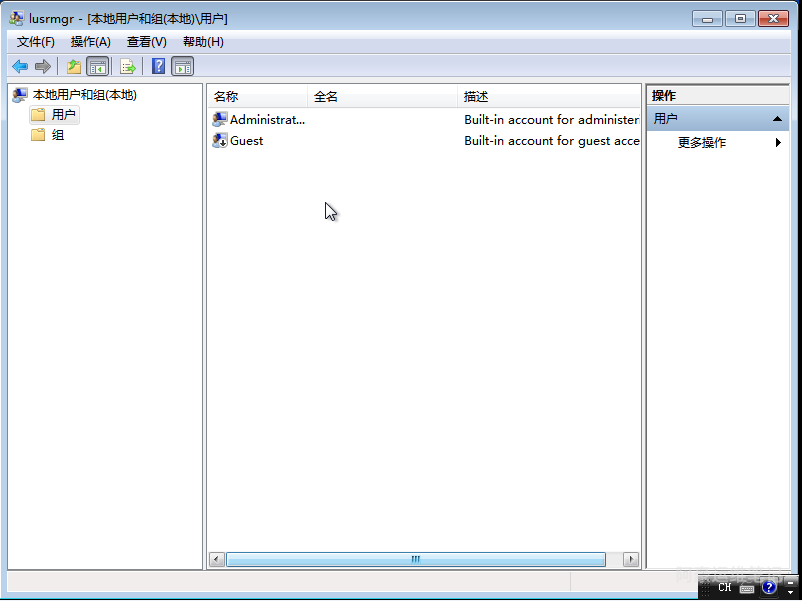
Task: Click the grayed forward arrow icon
Action: click(x=42, y=66)
